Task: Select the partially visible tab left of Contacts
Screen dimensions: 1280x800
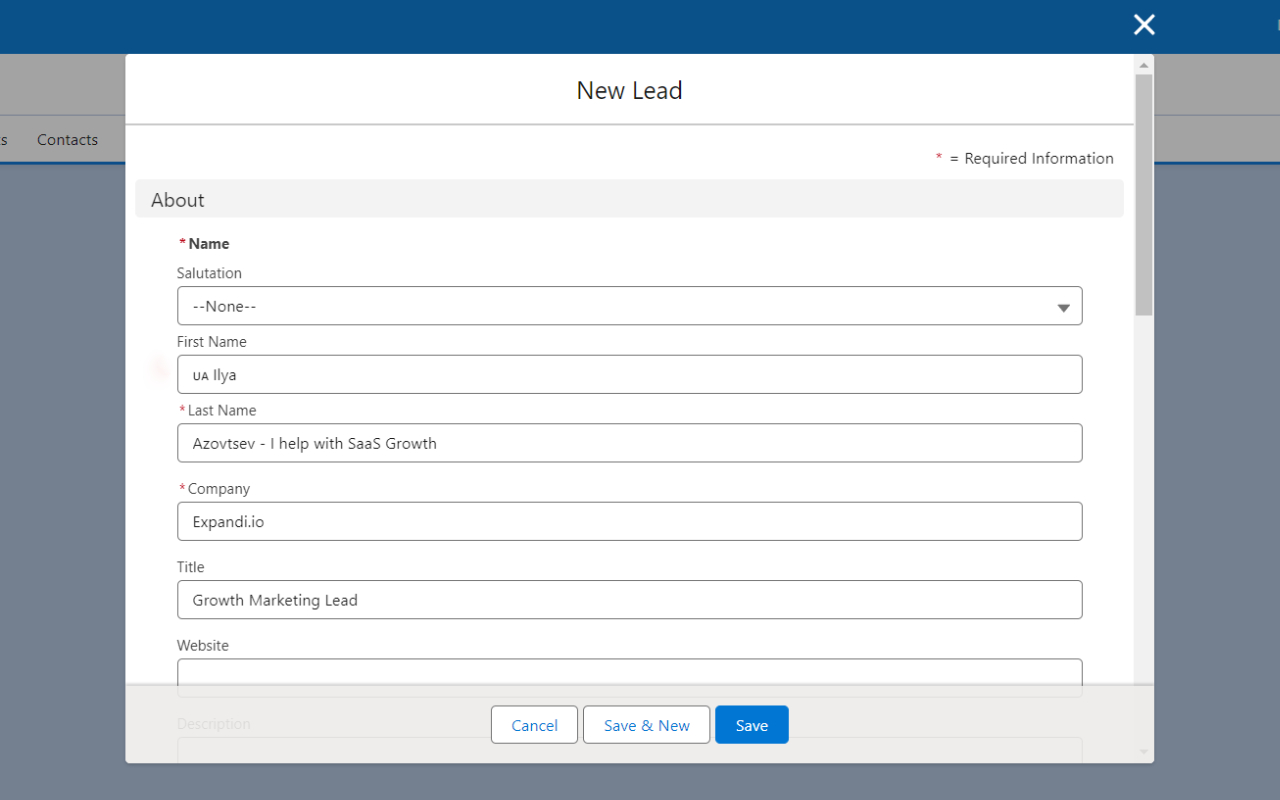Action: click(x=5, y=139)
